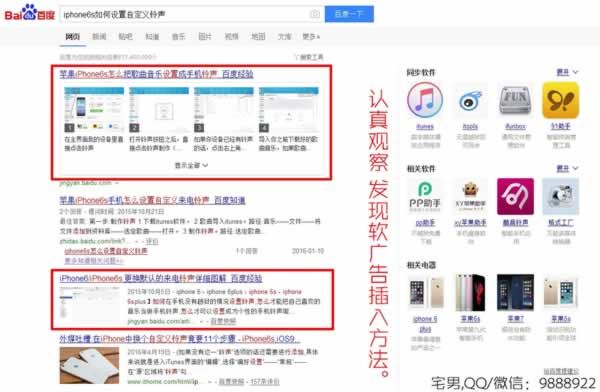
Task: Open step 3 thumbnail in first result
Action: (x=224, y=109)
